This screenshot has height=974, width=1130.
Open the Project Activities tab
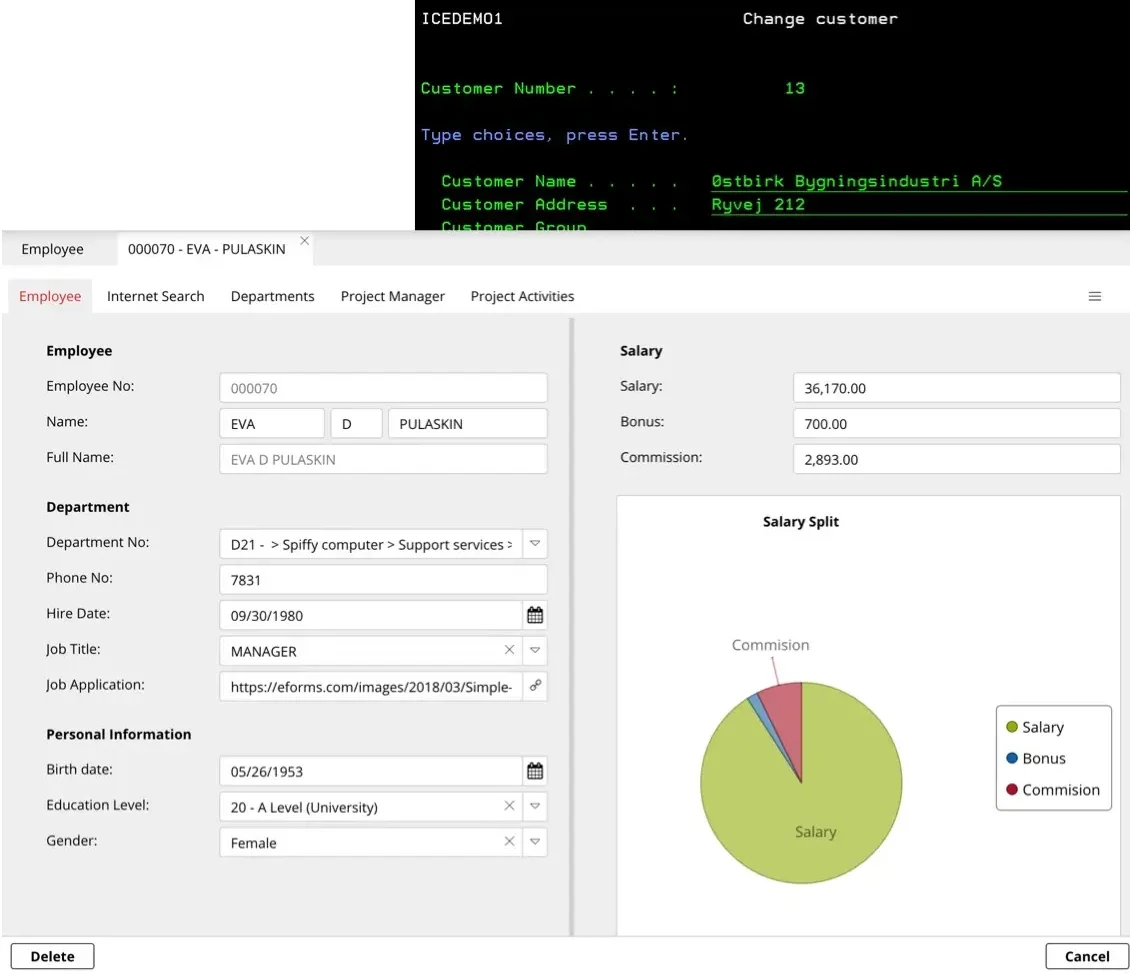[x=522, y=296]
